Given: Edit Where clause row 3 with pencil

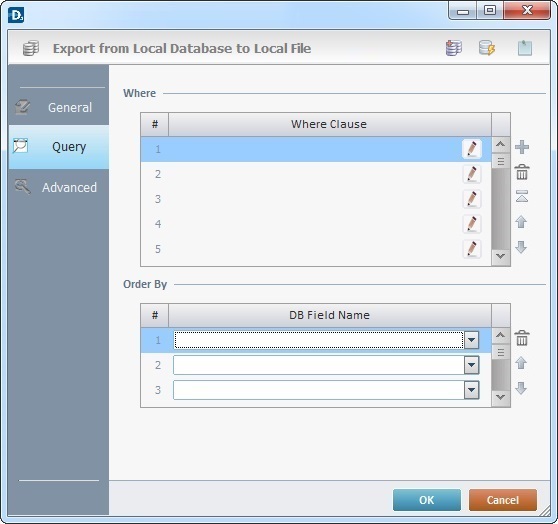Looking at the screenshot, I should (x=472, y=199).
